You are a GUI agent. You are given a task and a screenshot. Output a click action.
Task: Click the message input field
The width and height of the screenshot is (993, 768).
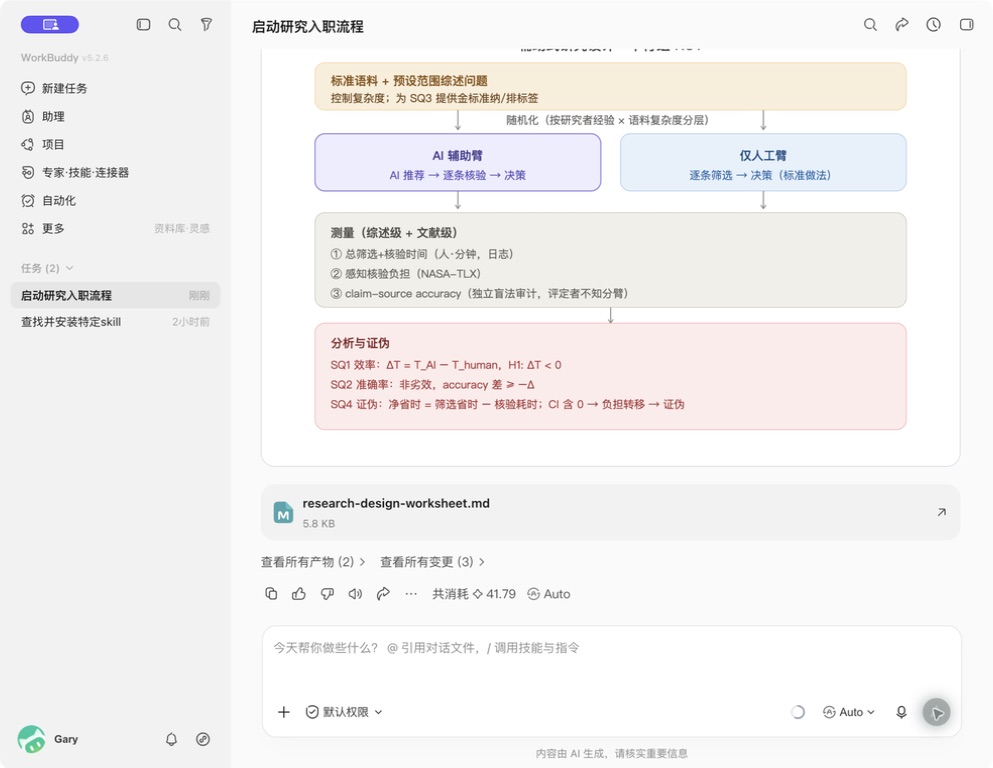tap(611, 658)
